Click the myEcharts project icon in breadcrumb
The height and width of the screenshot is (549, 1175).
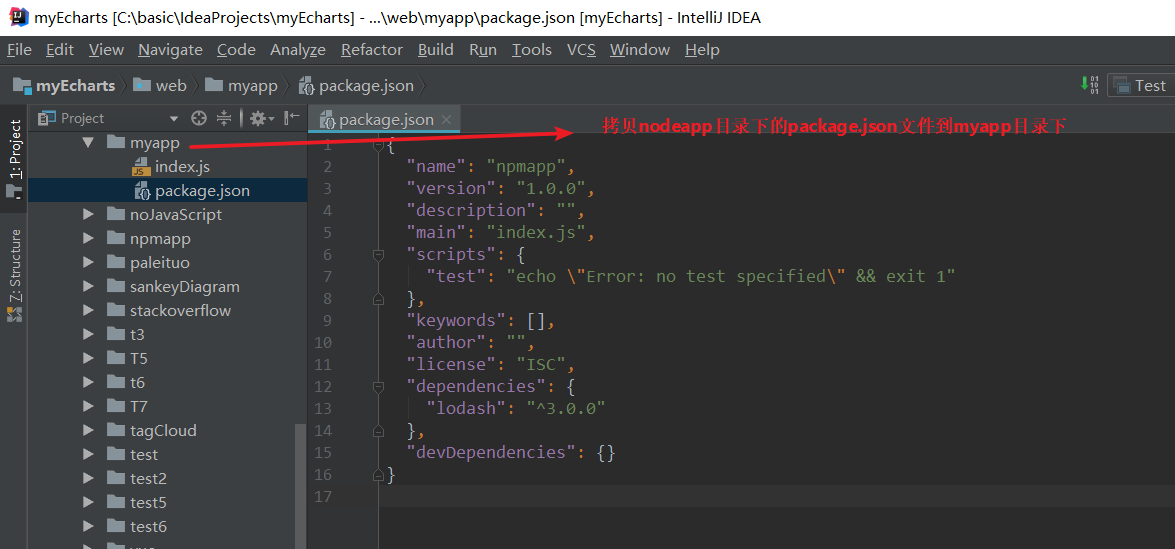click(x=22, y=85)
